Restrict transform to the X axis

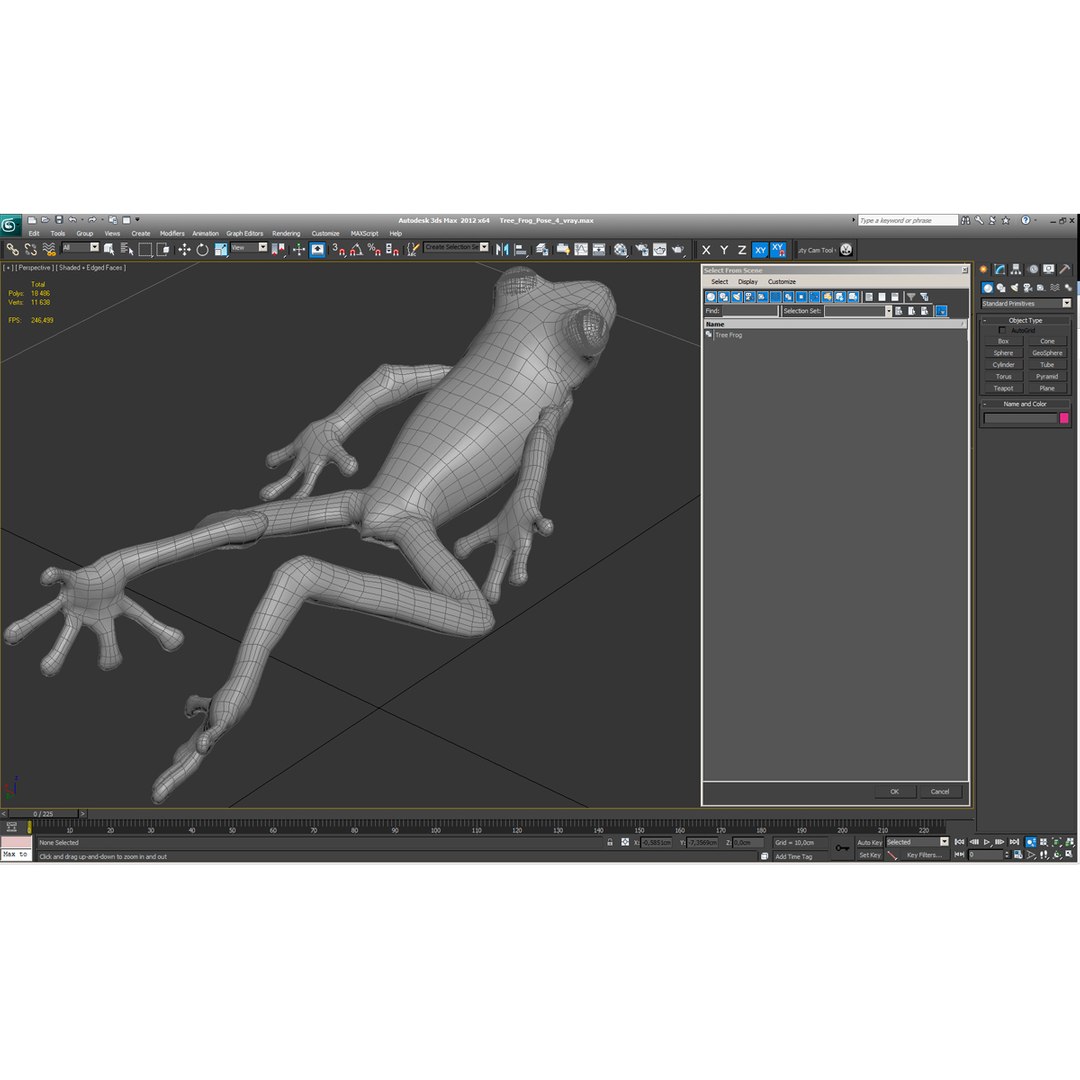706,250
